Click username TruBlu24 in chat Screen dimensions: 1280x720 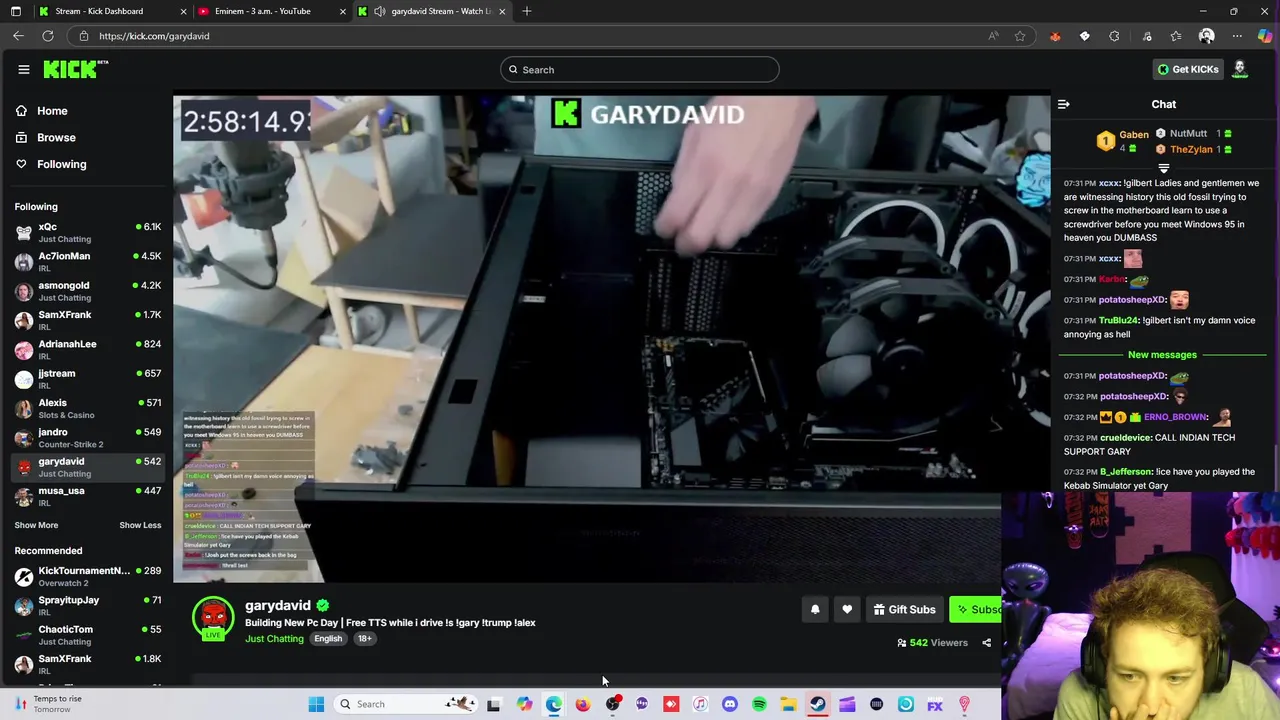(x=1119, y=320)
